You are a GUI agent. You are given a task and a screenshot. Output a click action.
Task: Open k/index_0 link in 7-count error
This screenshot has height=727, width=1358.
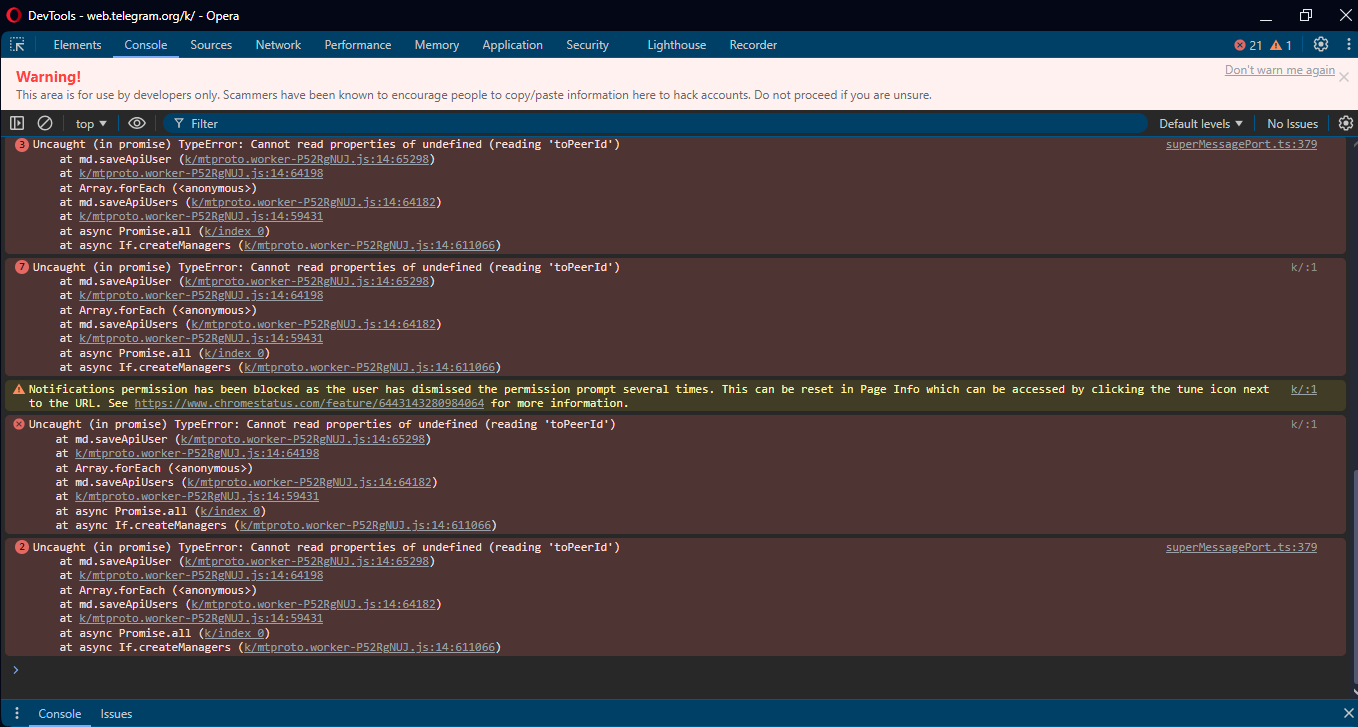[235, 353]
